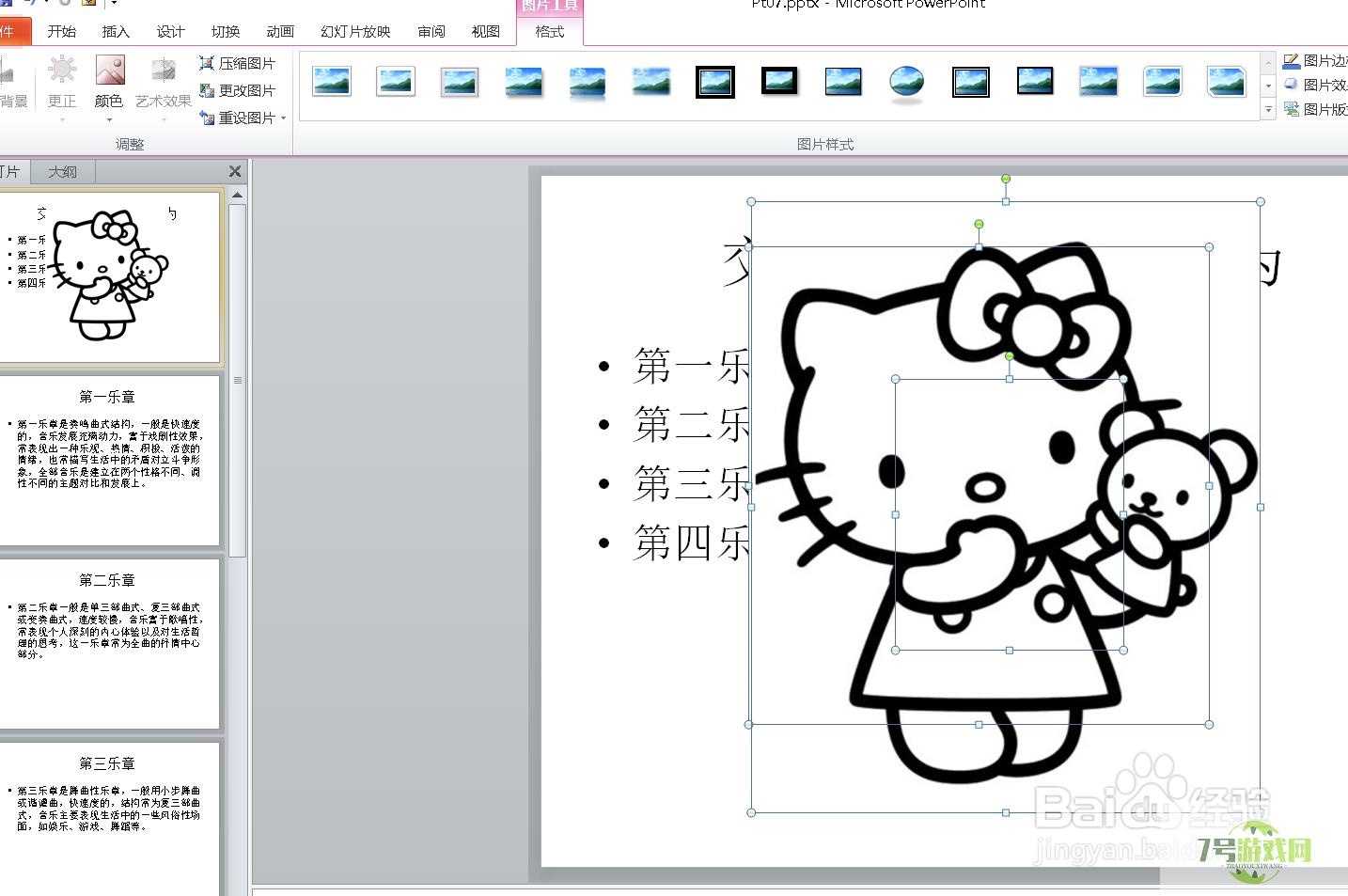Screen dimensions: 1348x896
Task: Expand the Reset Picture dropdown arrow
Action: point(284,118)
